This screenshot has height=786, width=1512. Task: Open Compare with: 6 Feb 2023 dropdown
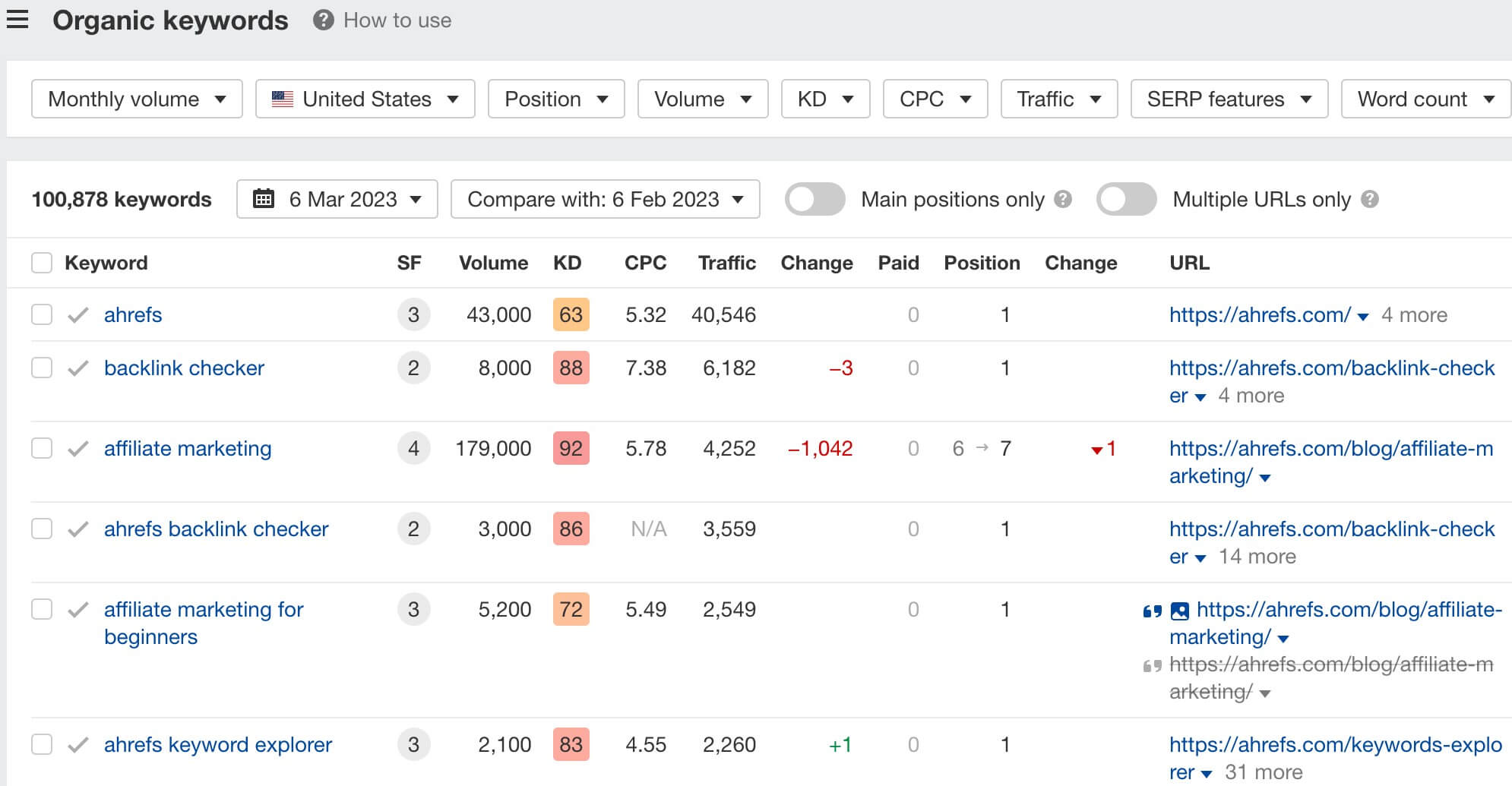coord(606,199)
